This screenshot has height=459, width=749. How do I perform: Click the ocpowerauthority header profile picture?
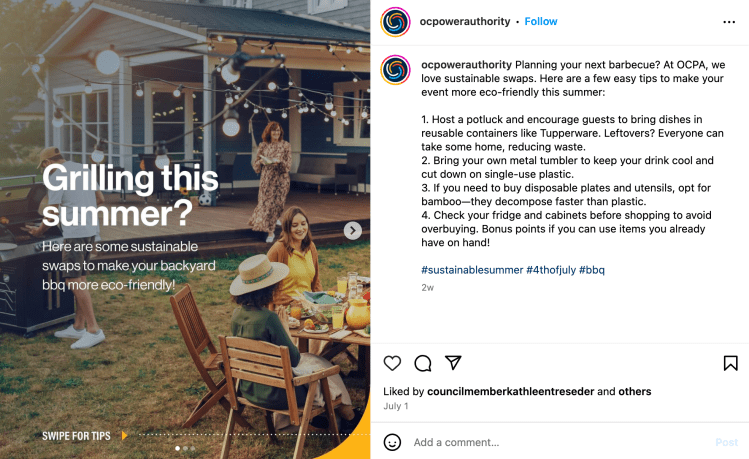[395, 22]
